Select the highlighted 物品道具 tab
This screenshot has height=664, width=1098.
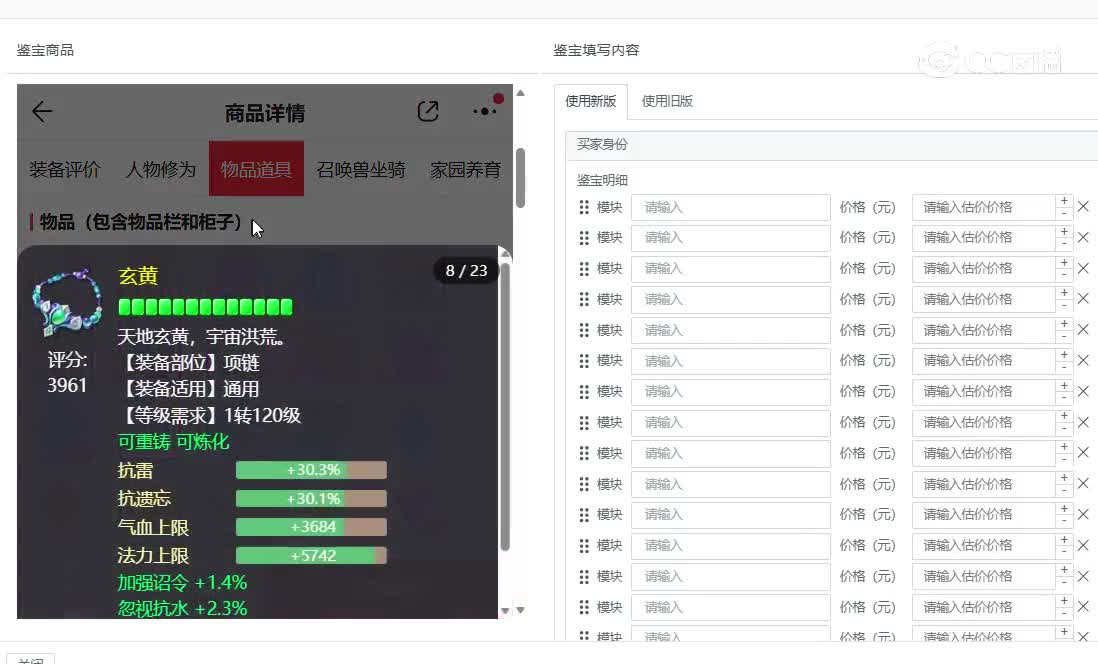[256, 169]
